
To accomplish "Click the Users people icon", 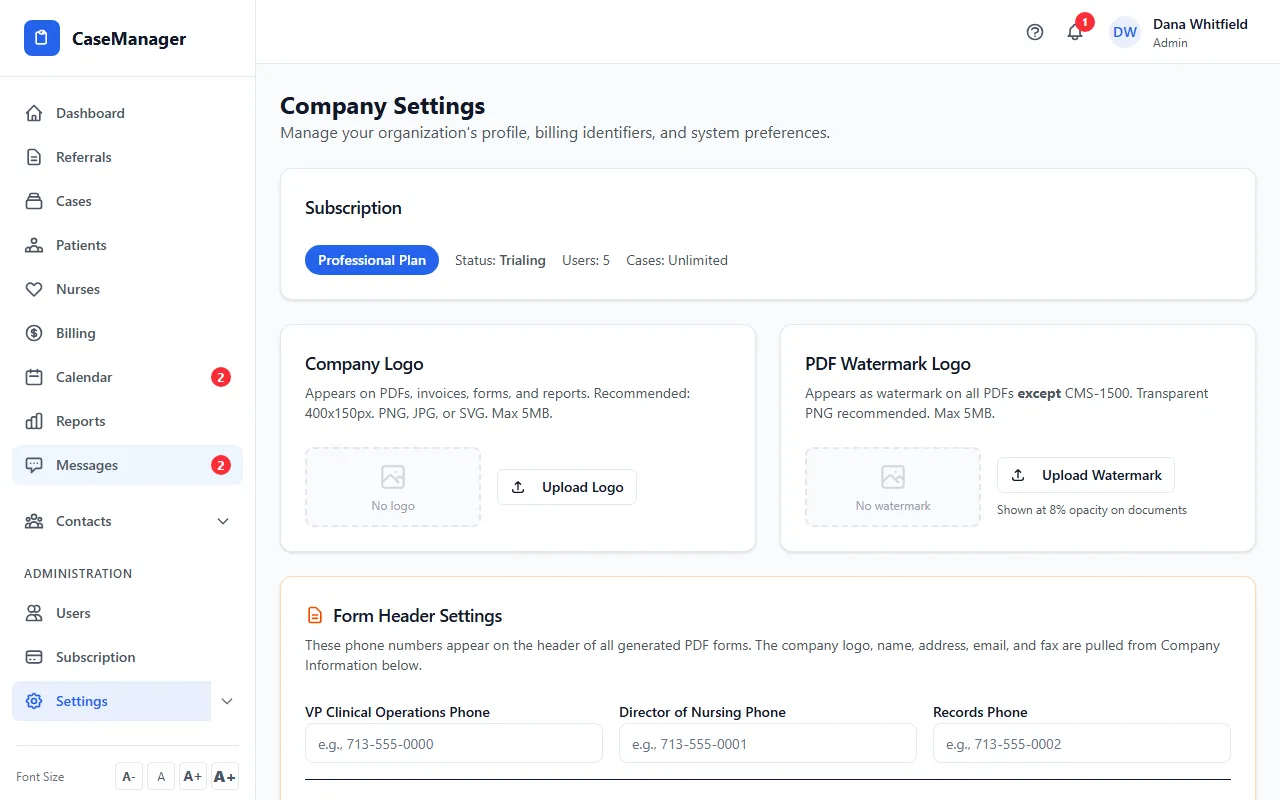I will (x=34, y=613).
